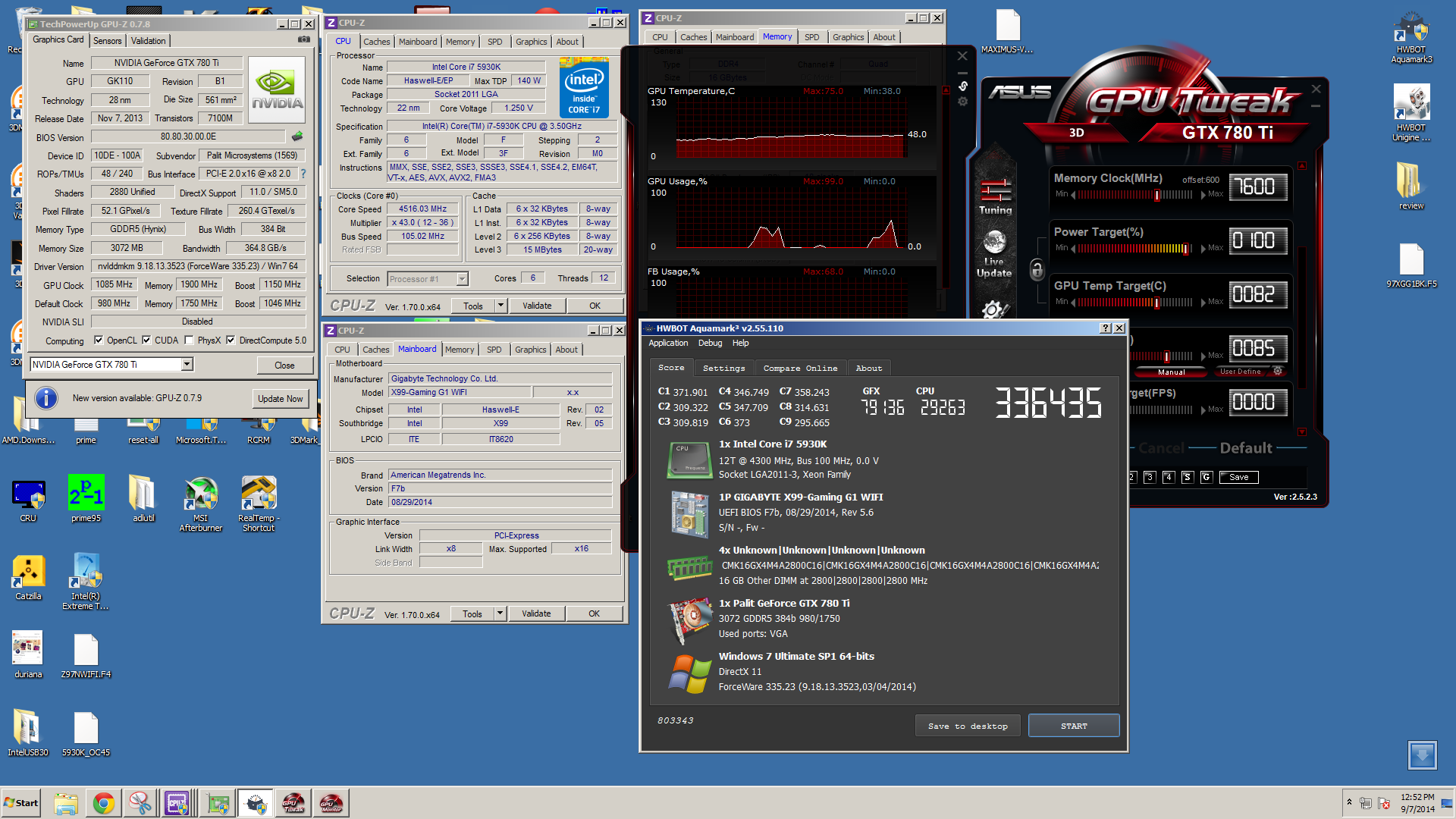This screenshot has height=819, width=1456.
Task: Open MSI Afterburner desktop shortcut
Action: point(201,504)
